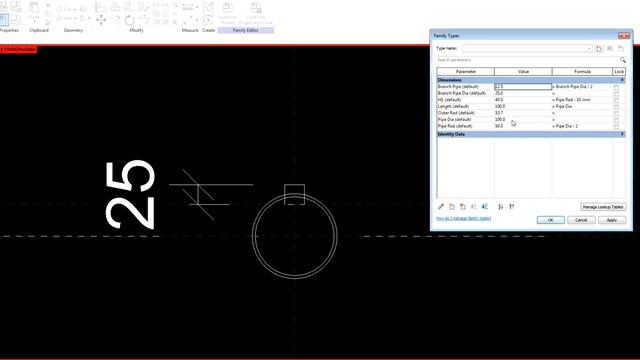Viewport: 640px width, 360px height.
Task: Click the Parameter column header
Action: coord(466,72)
